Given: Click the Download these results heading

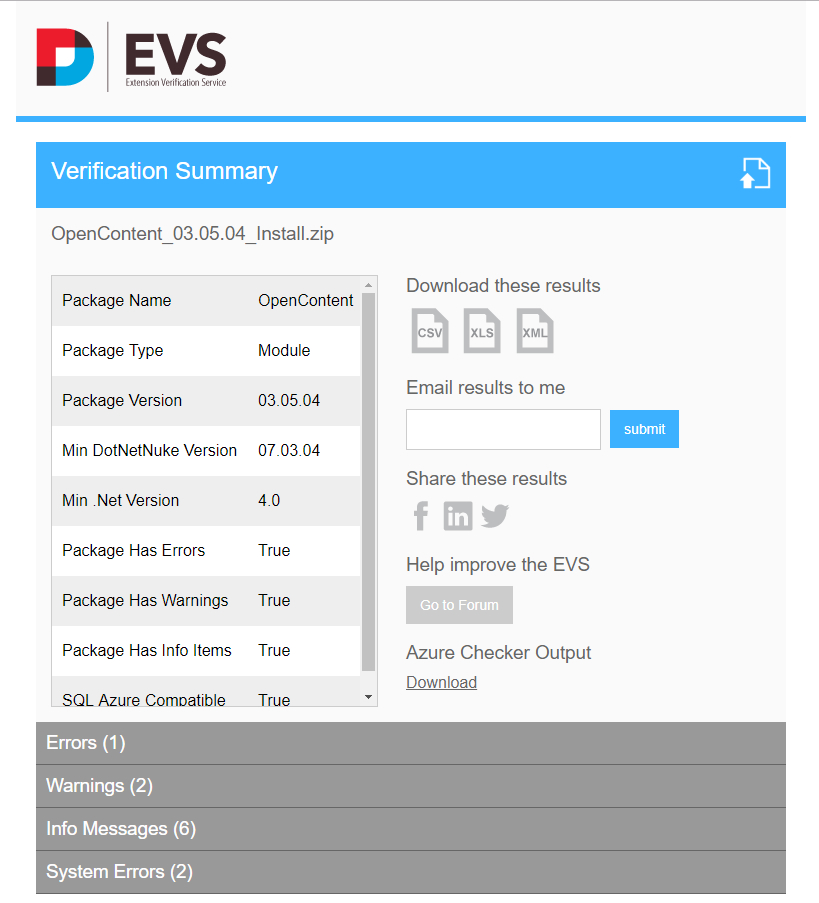Looking at the screenshot, I should tap(503, 286).
